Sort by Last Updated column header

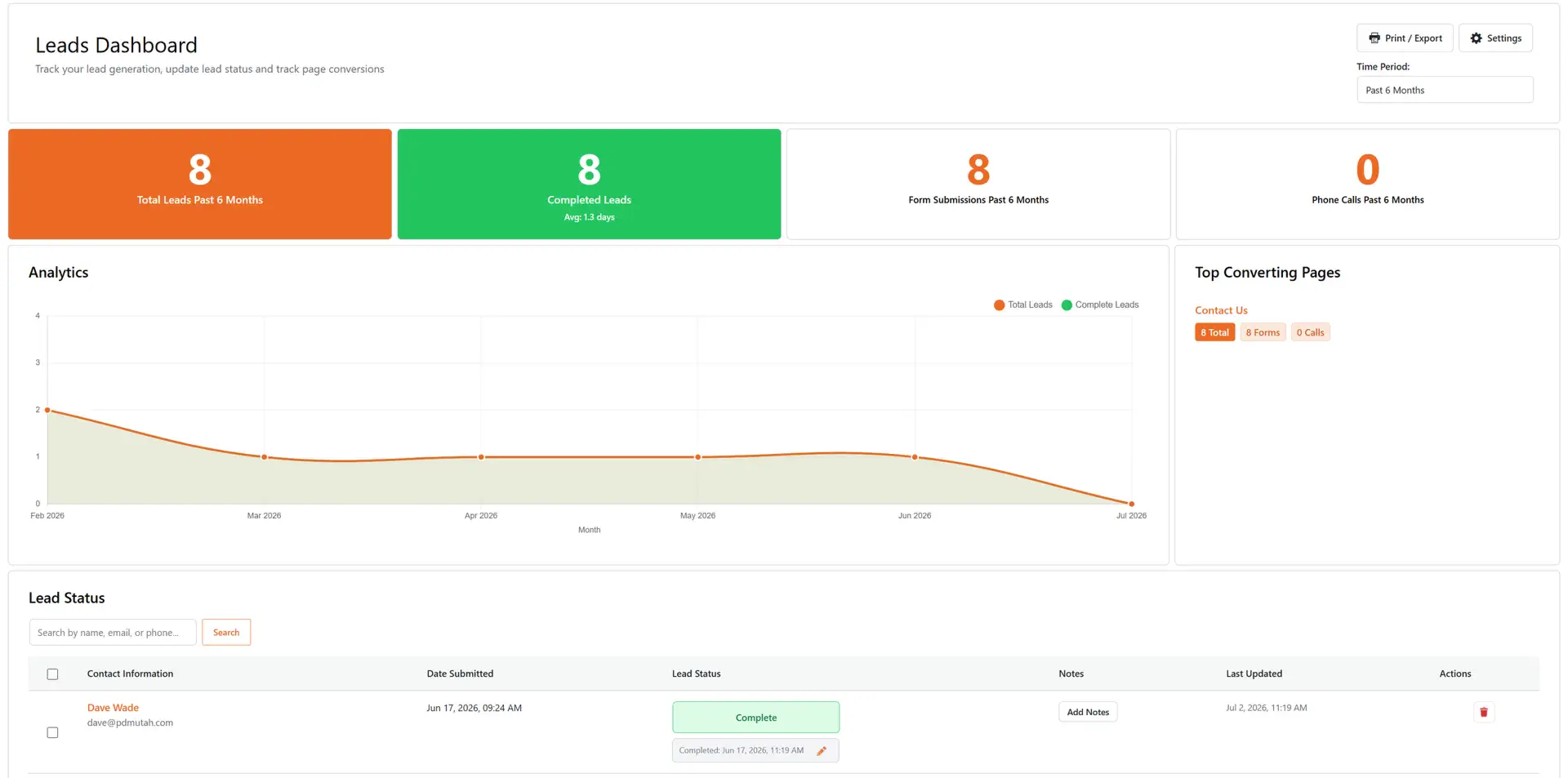(x=1254, y=674)
